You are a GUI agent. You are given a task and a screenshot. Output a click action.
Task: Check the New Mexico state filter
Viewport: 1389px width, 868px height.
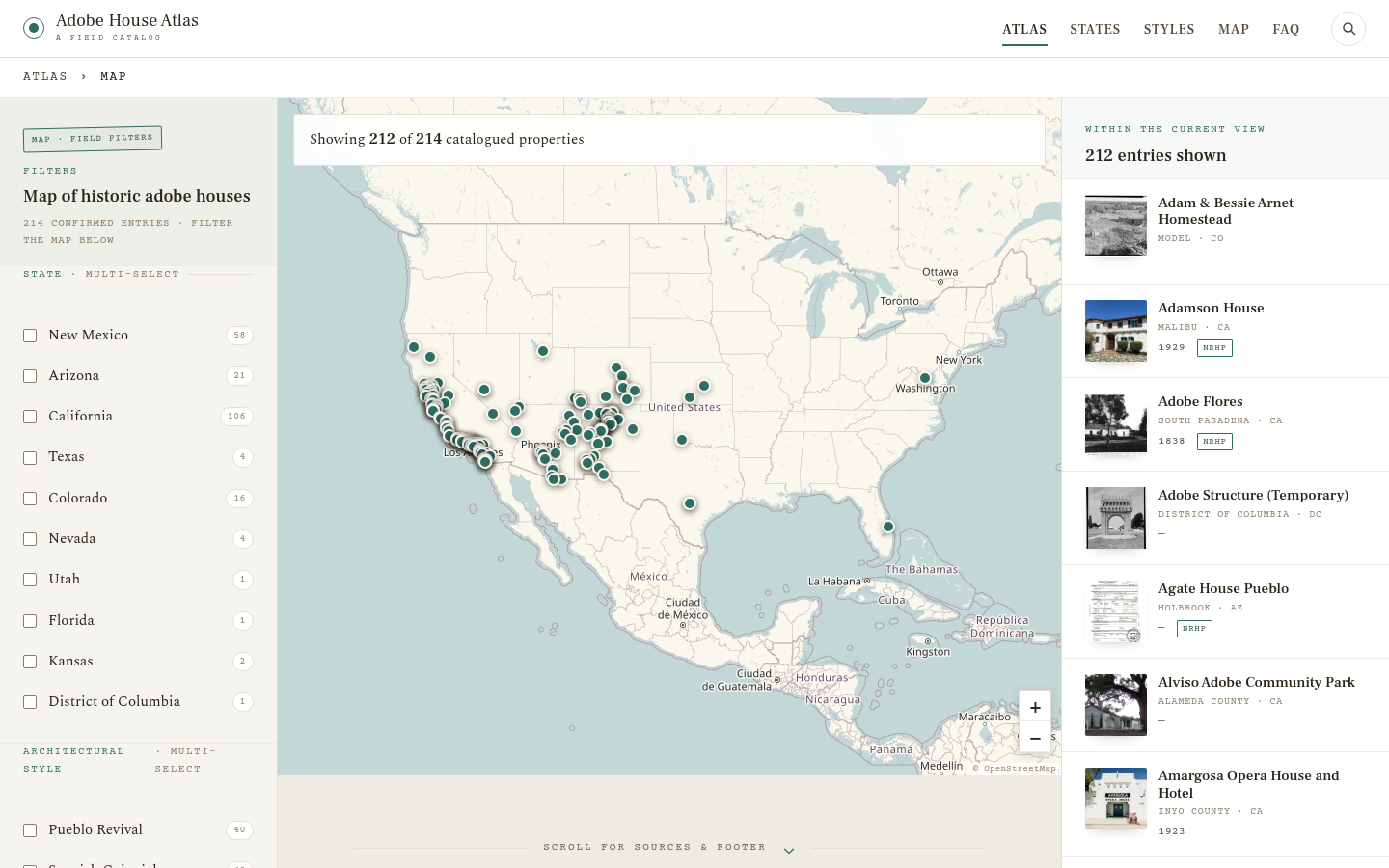(30, 336)
